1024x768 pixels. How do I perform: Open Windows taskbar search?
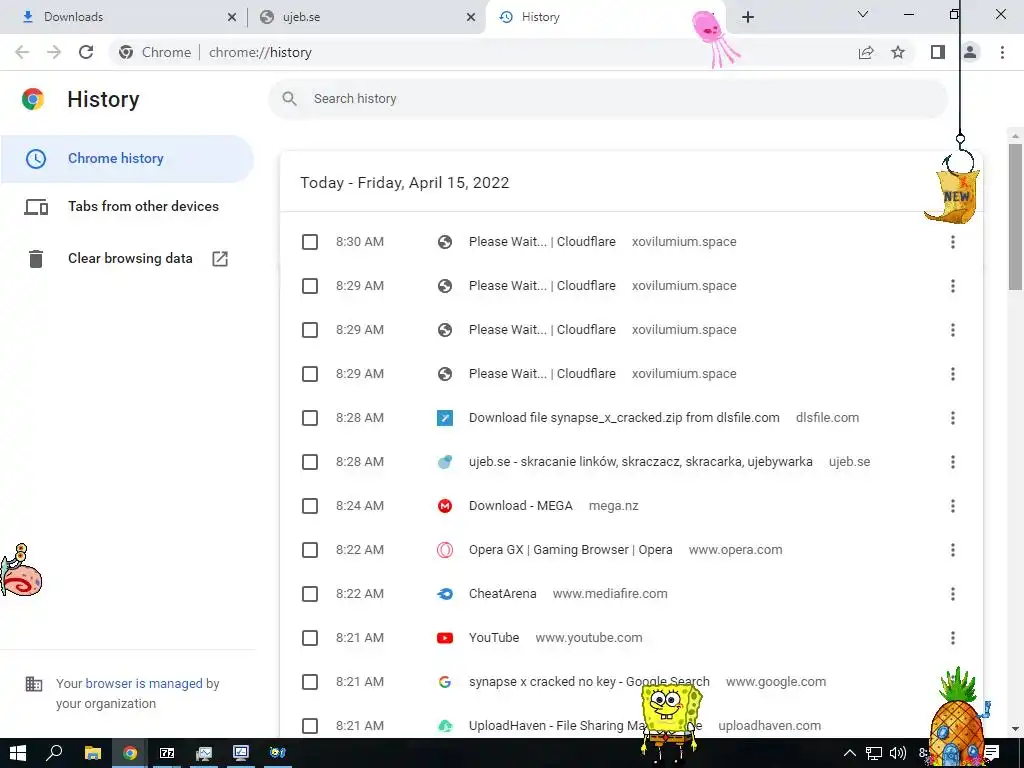coord(55,753)
